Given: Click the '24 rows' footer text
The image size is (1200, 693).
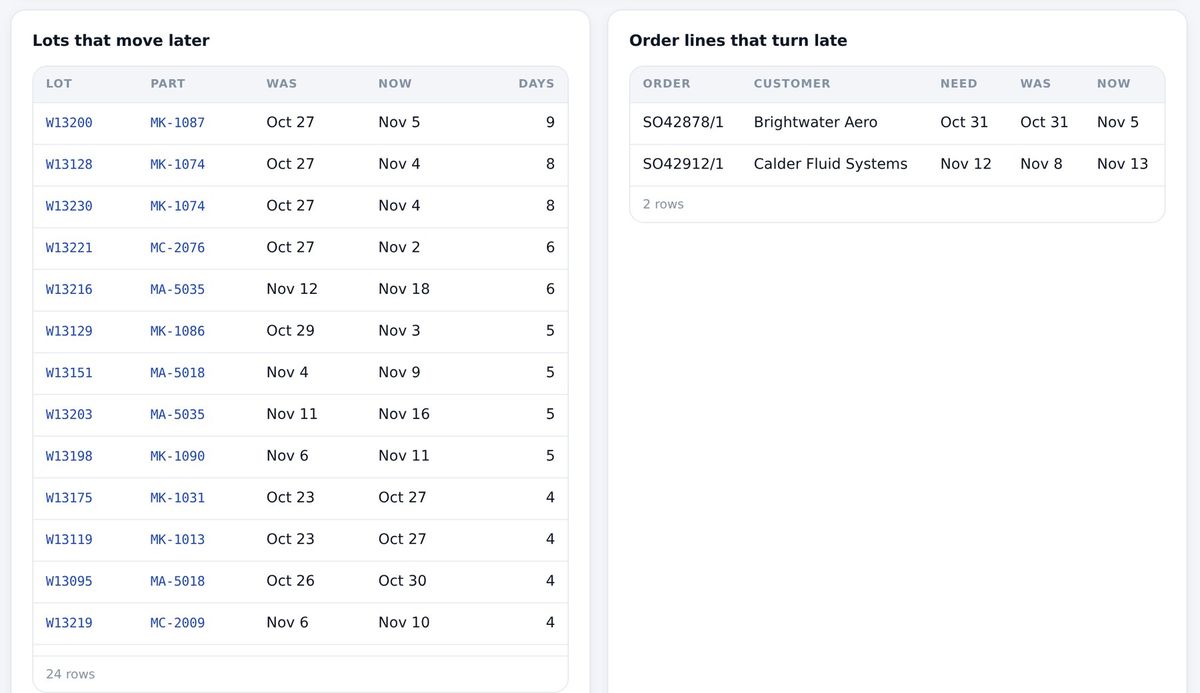Looking at the screenshot, I should [70, 674].
